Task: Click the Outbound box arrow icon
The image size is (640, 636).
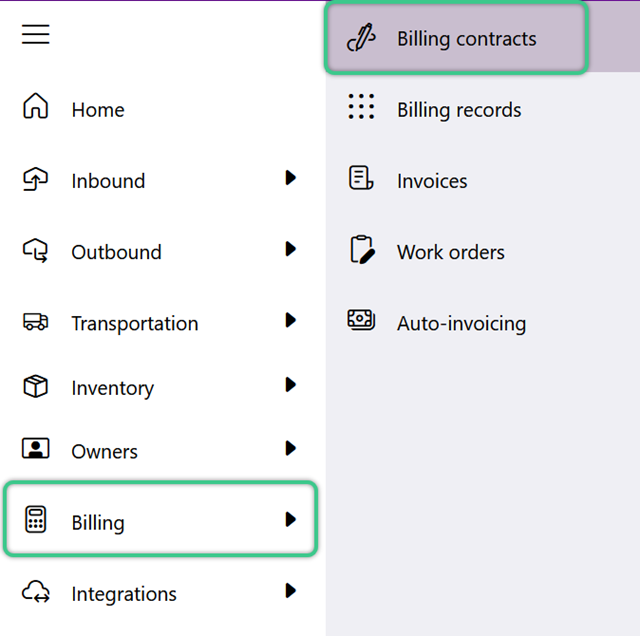Action: 35,250
